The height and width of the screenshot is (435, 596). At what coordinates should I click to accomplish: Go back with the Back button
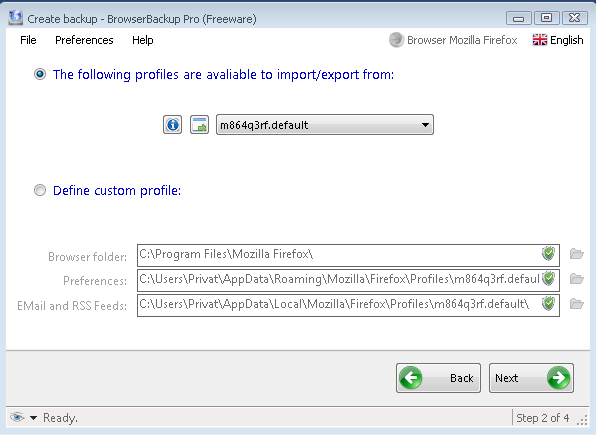tap(438, 378)
